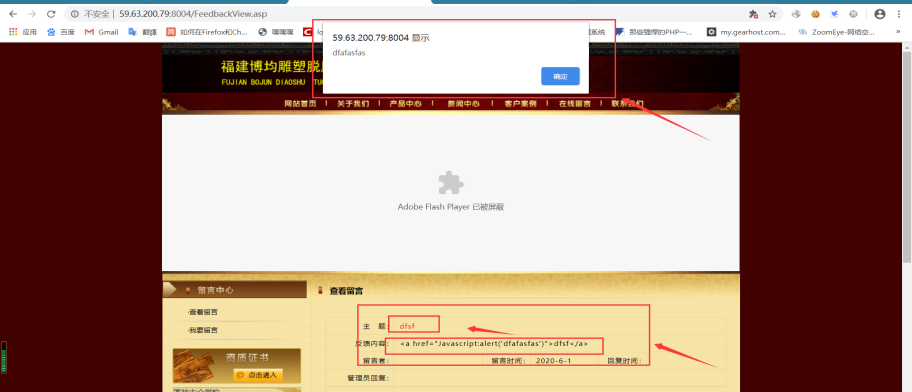Viewport: 912px width, 392px height.
Task: Click the browser back arrow
Action: coord(13,14)
